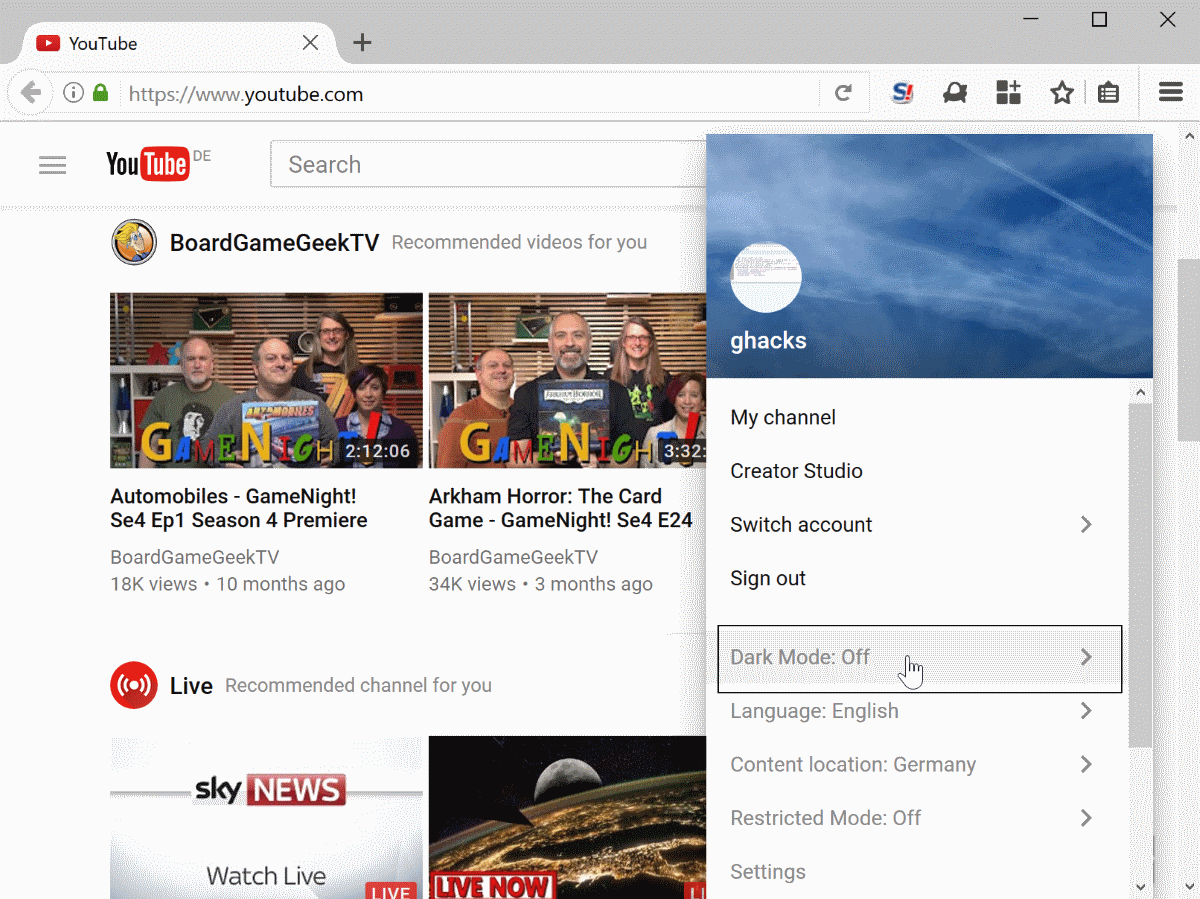Click '34K views • 3 months ago' text
The image size is (1200, 899).
coord(540,584)
